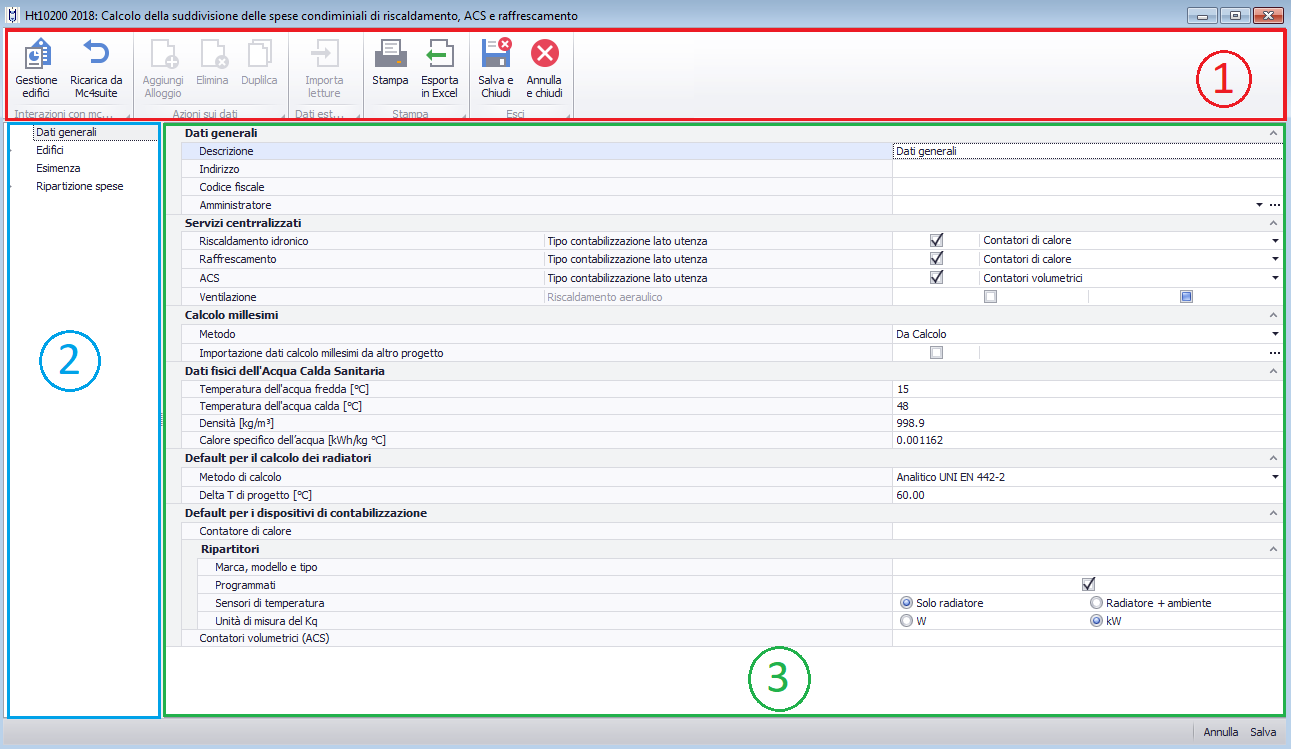
Task: Open Gestione edifici from the toolbar
Action: (x=36, y=55)
